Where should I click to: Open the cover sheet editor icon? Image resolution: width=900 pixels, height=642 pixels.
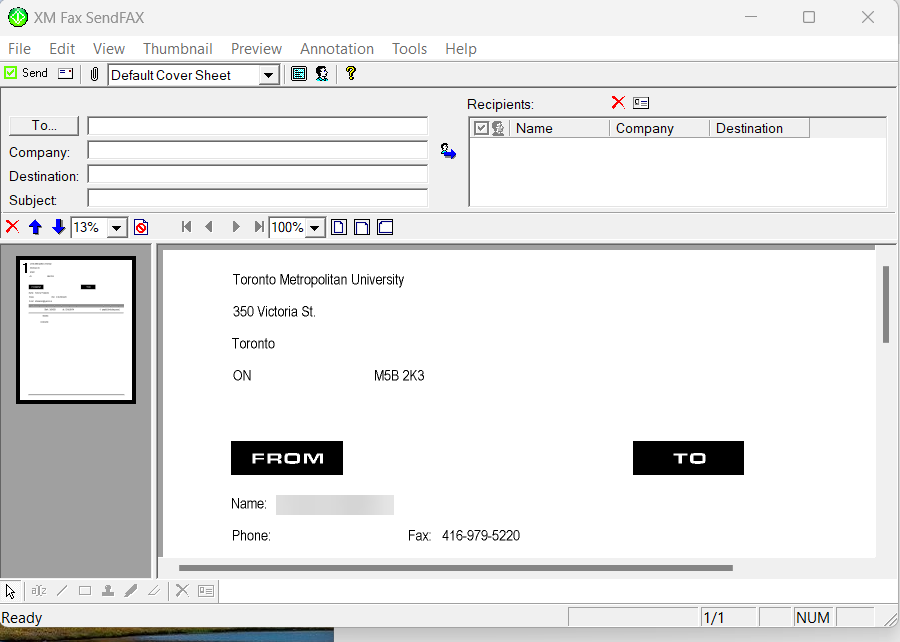[298, 73]
